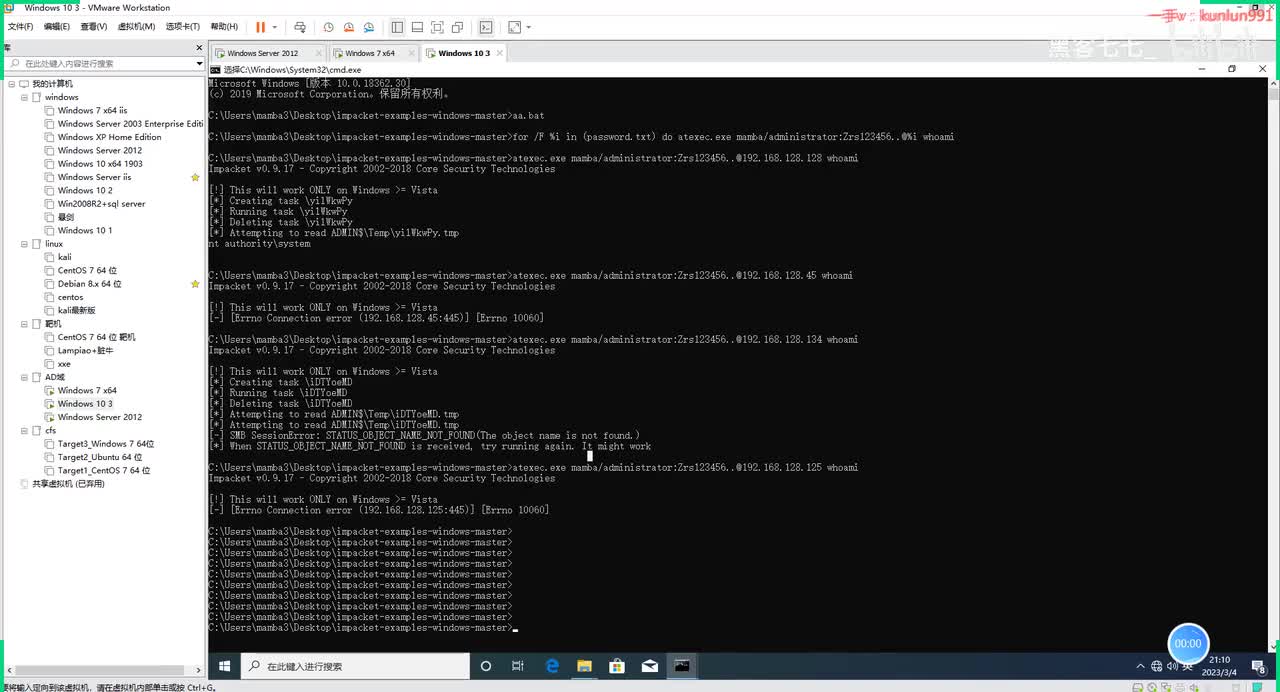Toggle the thumbnail bar view icon

coord(417,27)
